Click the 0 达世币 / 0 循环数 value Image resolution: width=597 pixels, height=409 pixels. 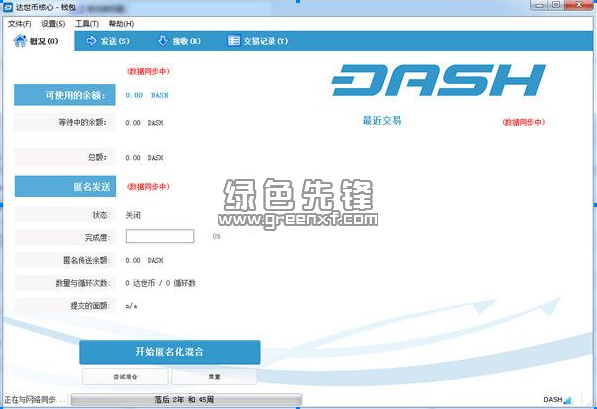[160, 283]
